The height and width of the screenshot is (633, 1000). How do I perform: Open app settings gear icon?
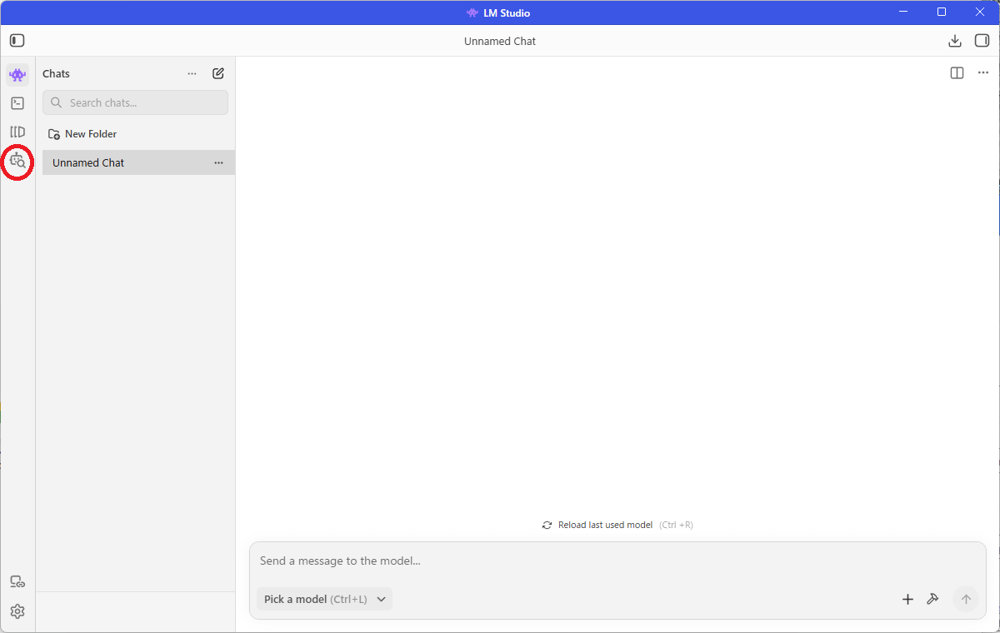[x=17, y=611]
